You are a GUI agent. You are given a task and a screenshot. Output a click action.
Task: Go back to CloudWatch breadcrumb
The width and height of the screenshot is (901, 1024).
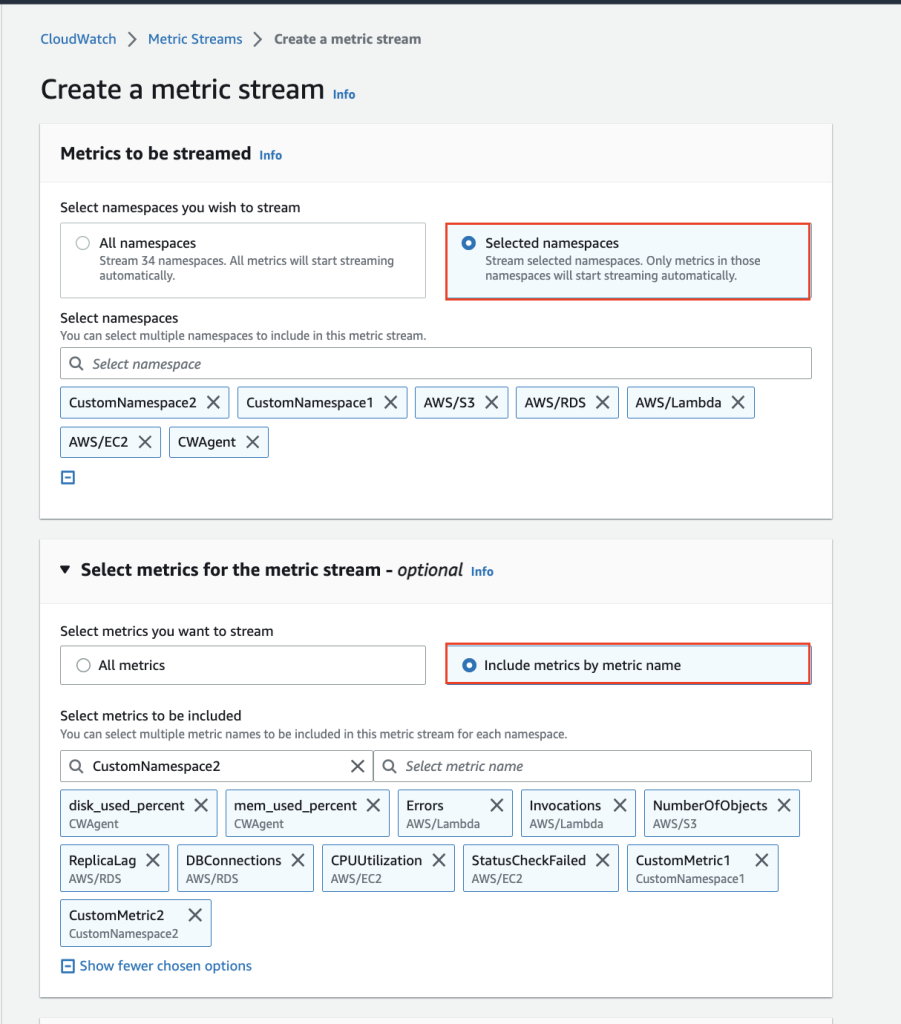77,39
